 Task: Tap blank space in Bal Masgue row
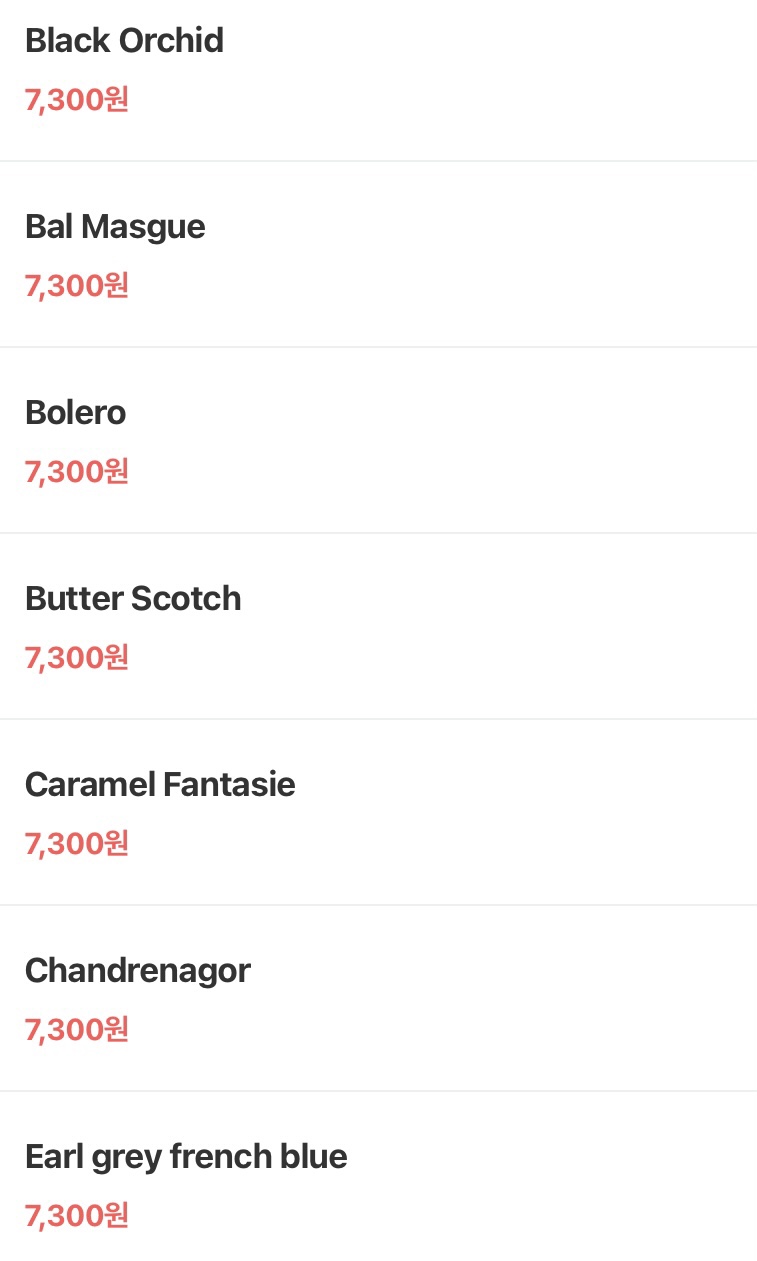click(500, 255)
